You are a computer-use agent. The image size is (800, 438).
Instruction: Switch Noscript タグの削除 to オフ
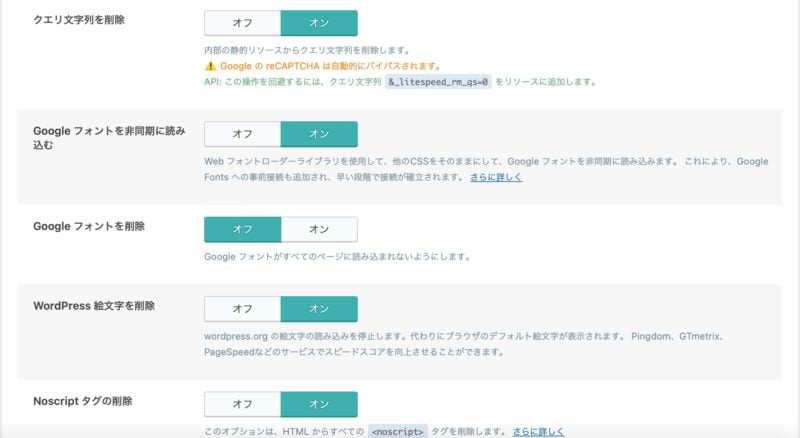(242, 404)
